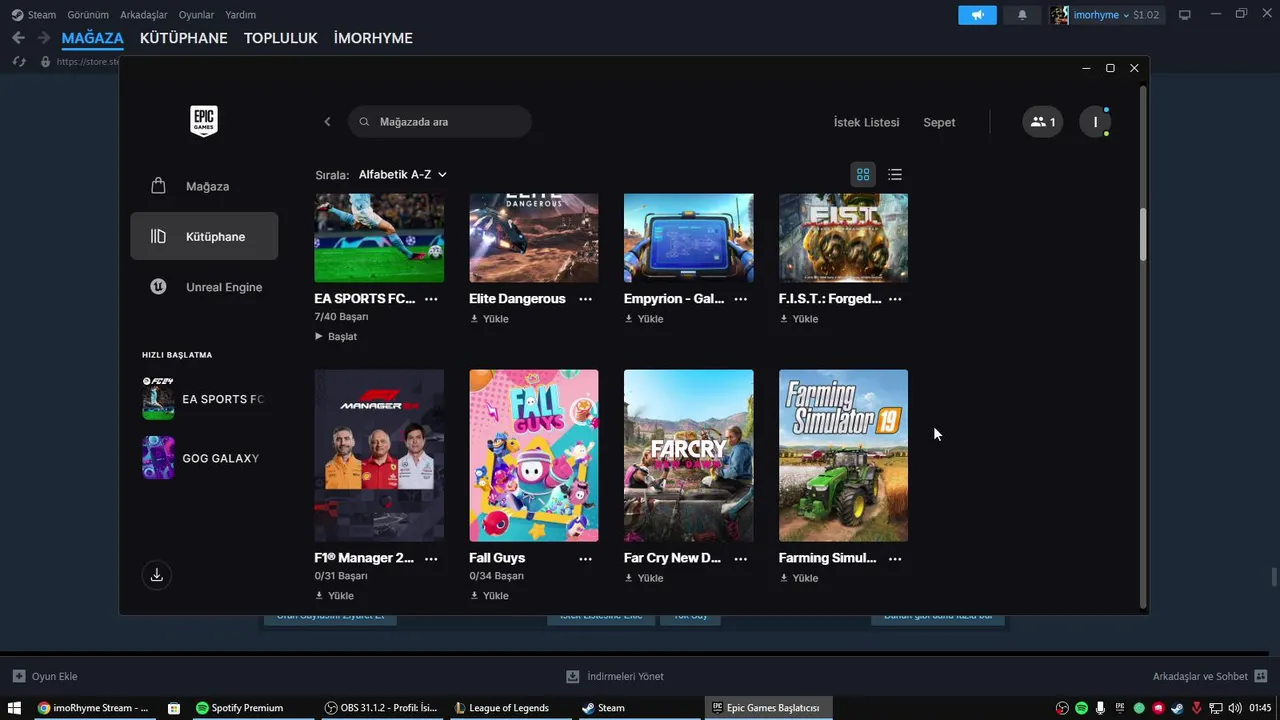
Task: Open the Far Cry New Dawn three-dot menu
Action: click(x=741, y=558)
